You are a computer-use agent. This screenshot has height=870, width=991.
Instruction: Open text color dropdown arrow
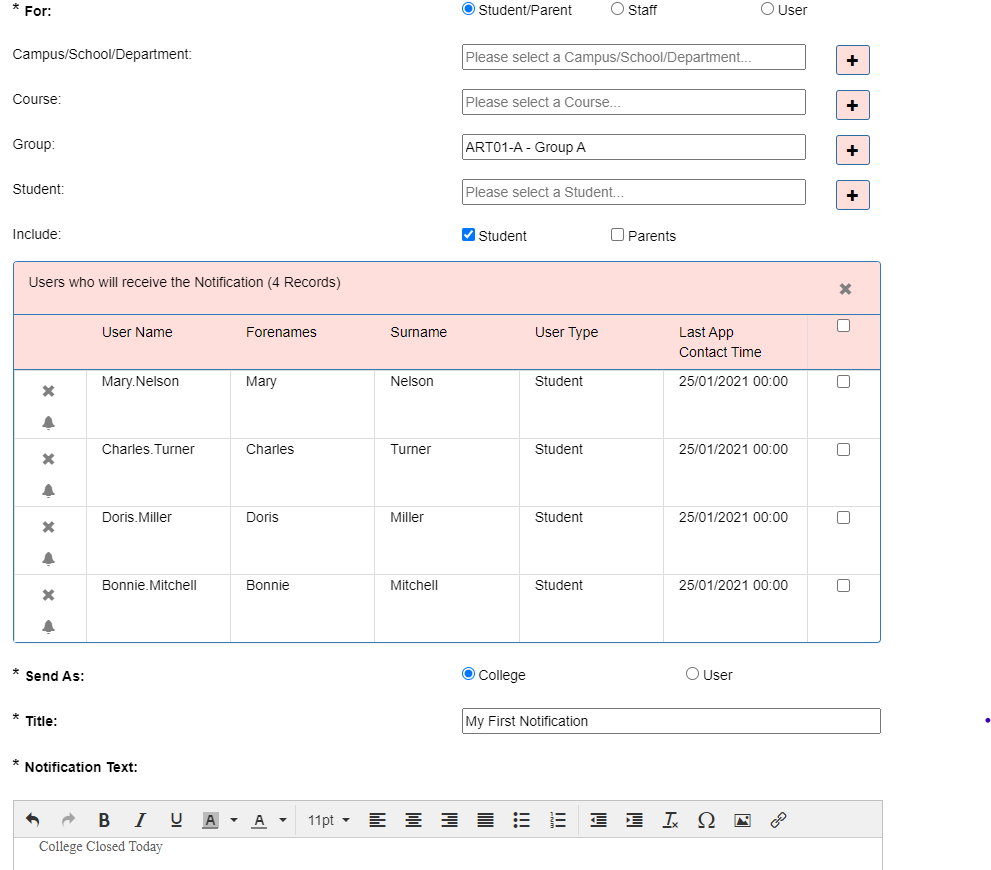283,820
